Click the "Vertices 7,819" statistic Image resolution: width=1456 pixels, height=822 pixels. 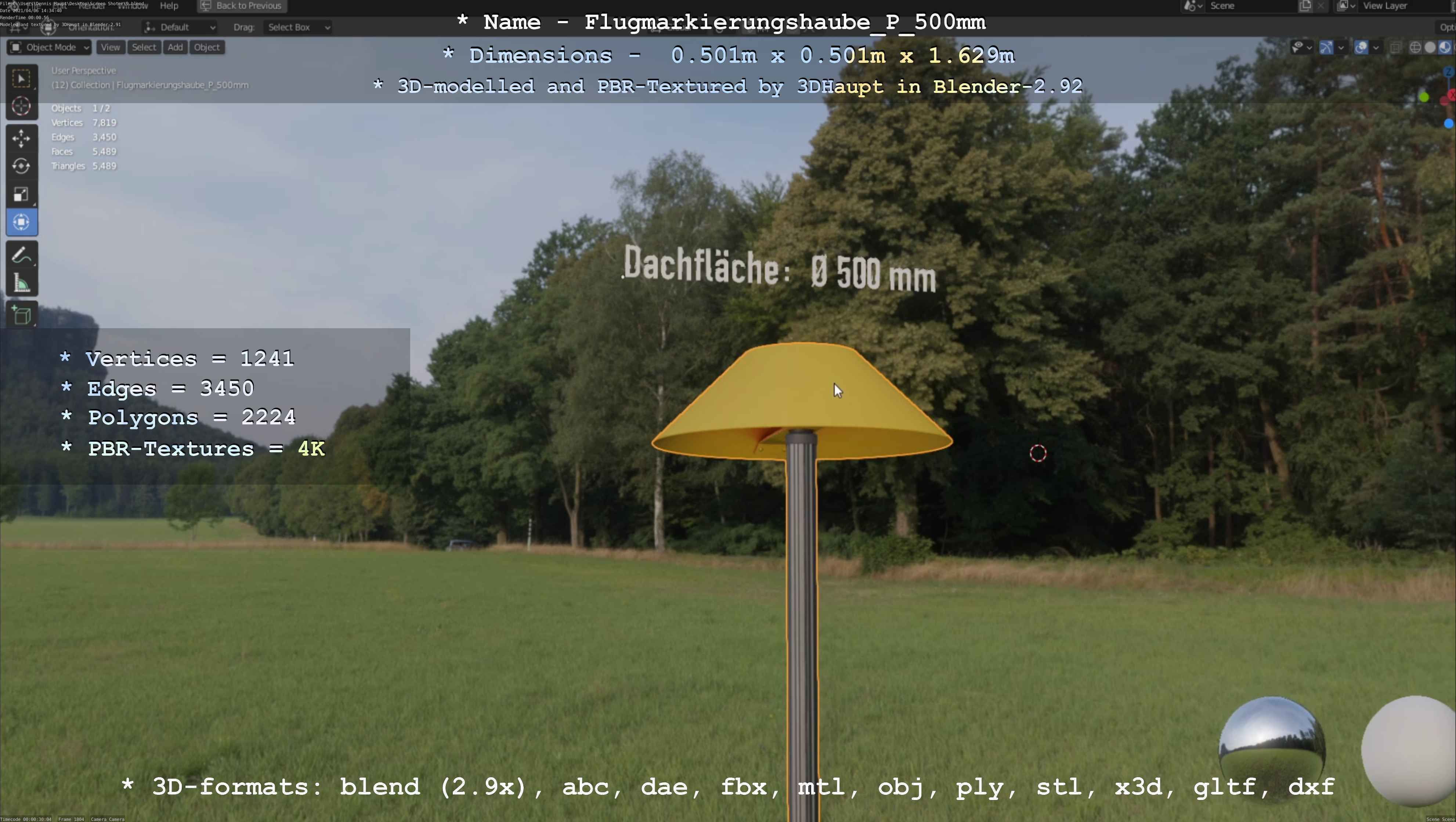84,123
